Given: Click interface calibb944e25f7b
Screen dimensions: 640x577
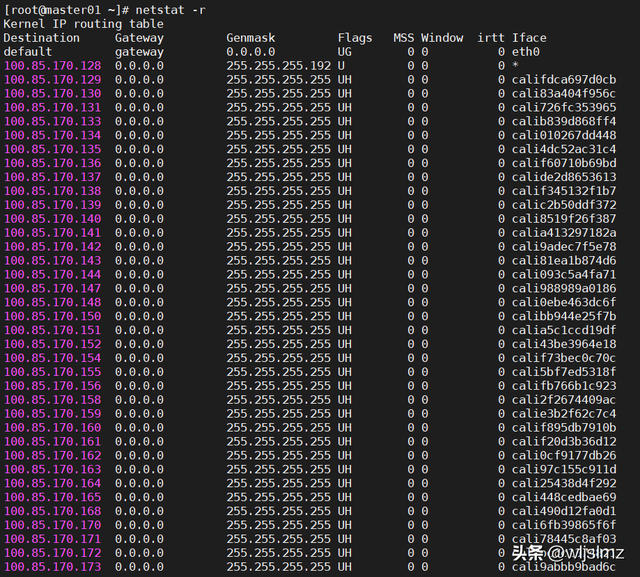Looking at the screenshot, I should pos(564,316).
